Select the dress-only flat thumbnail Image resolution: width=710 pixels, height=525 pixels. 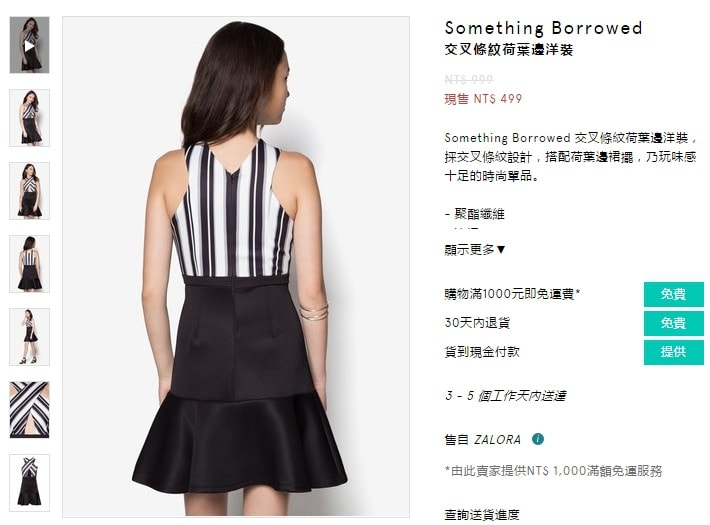point(29,482)
